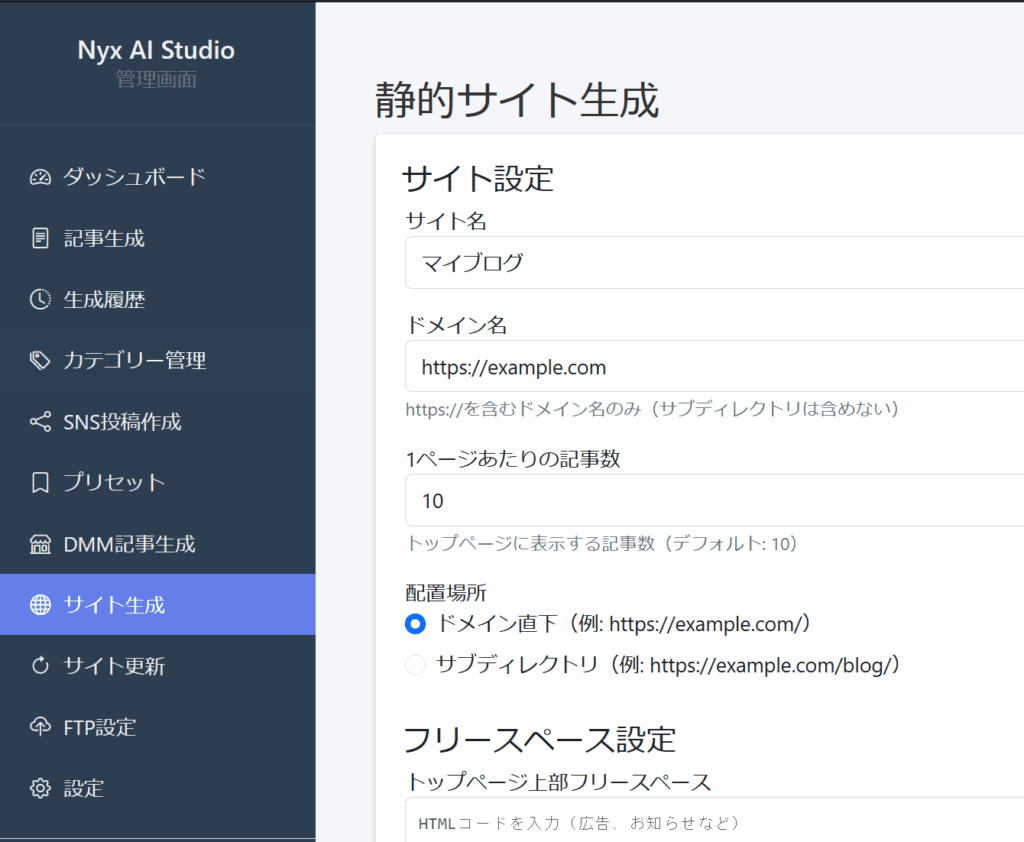Click the tag icon beside カテゴリー管理
1024x842 pixels.
[40, 360]
